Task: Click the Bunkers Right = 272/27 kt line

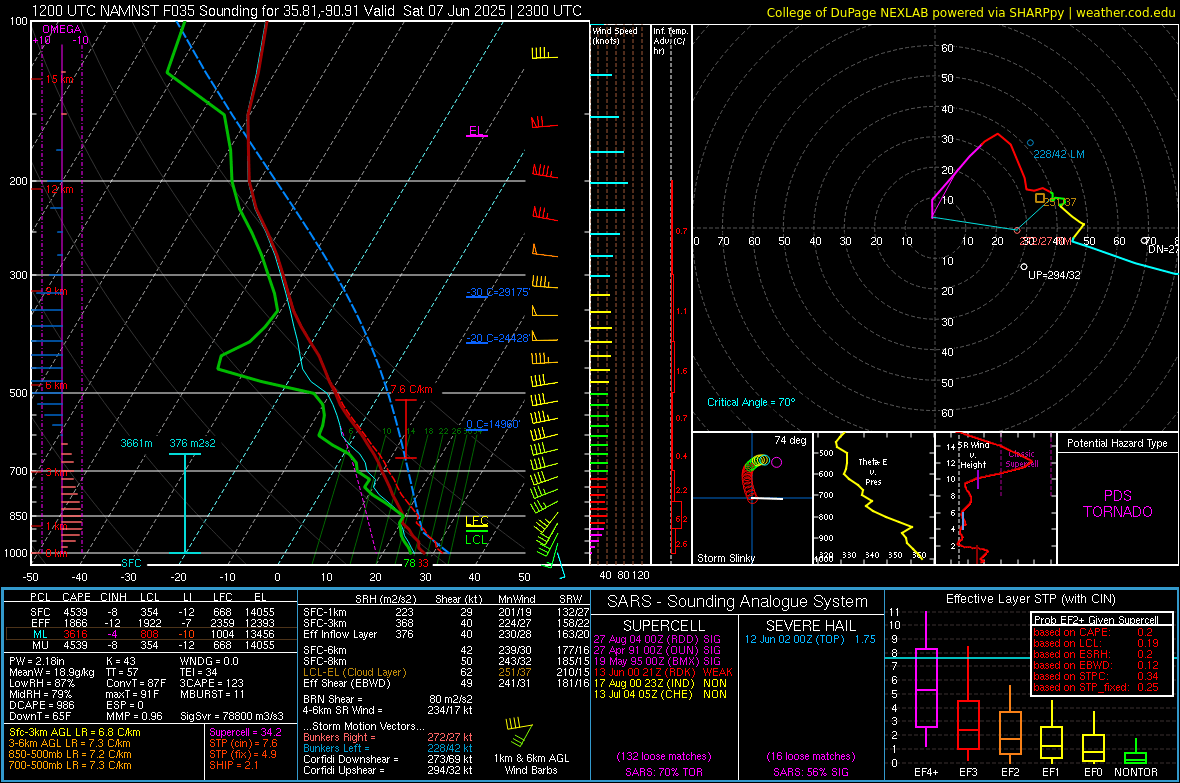Action: 388,738
